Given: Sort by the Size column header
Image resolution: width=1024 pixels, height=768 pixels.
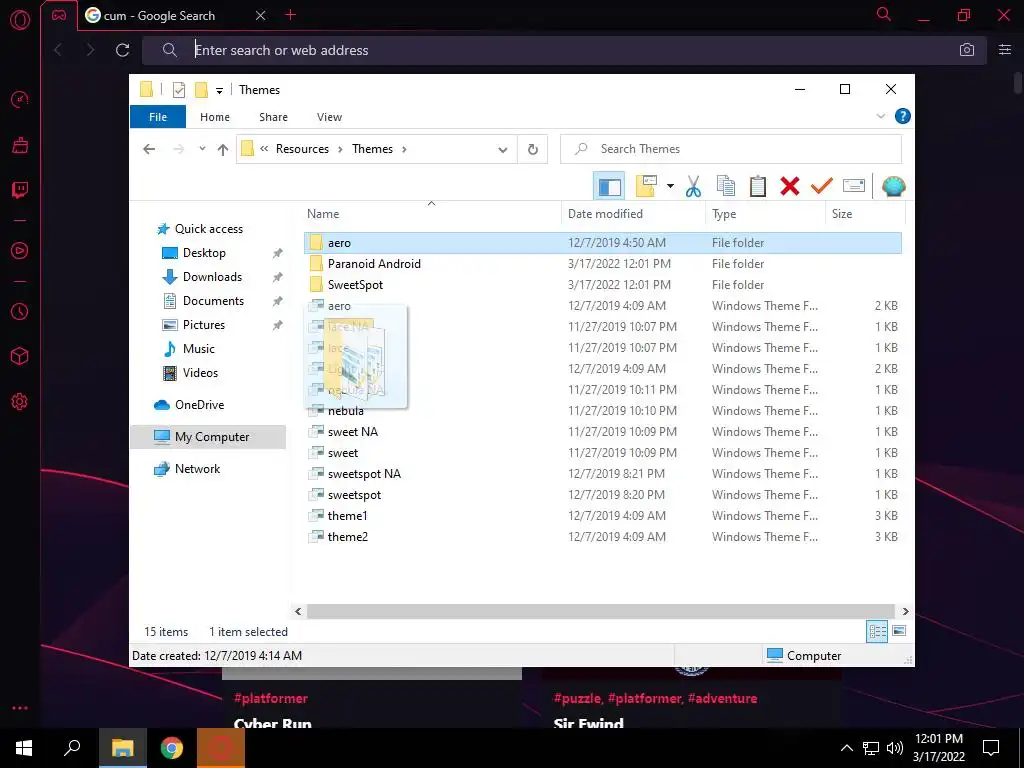Looking at the screenshot, I should coord(865,214).
